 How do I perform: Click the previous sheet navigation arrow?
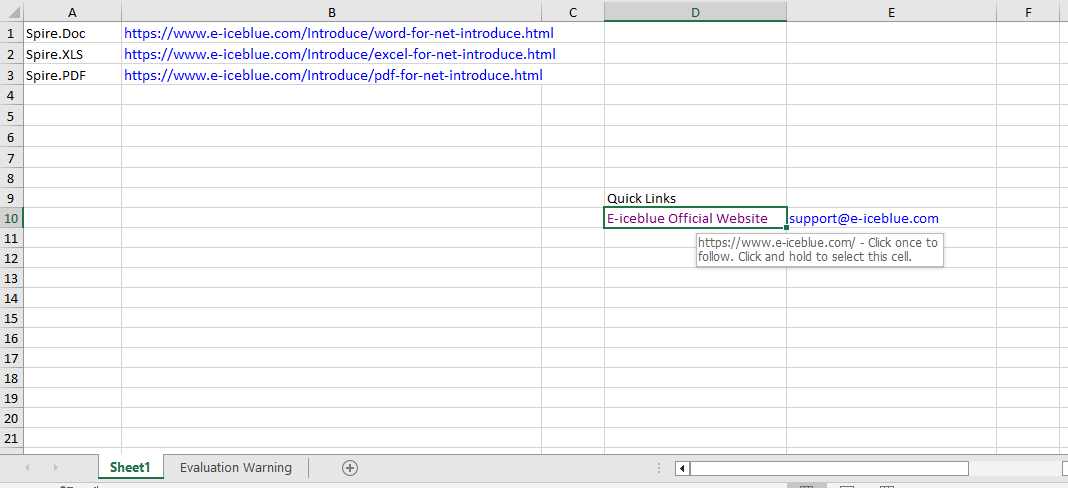pyautogui.click(x=27, y=468)
